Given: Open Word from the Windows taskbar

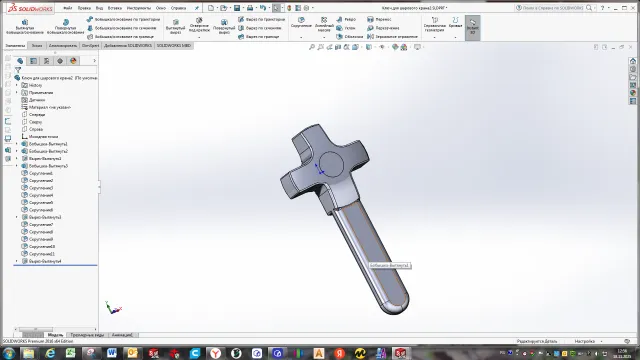Looking at the screenshot, I should pos(112,353).
